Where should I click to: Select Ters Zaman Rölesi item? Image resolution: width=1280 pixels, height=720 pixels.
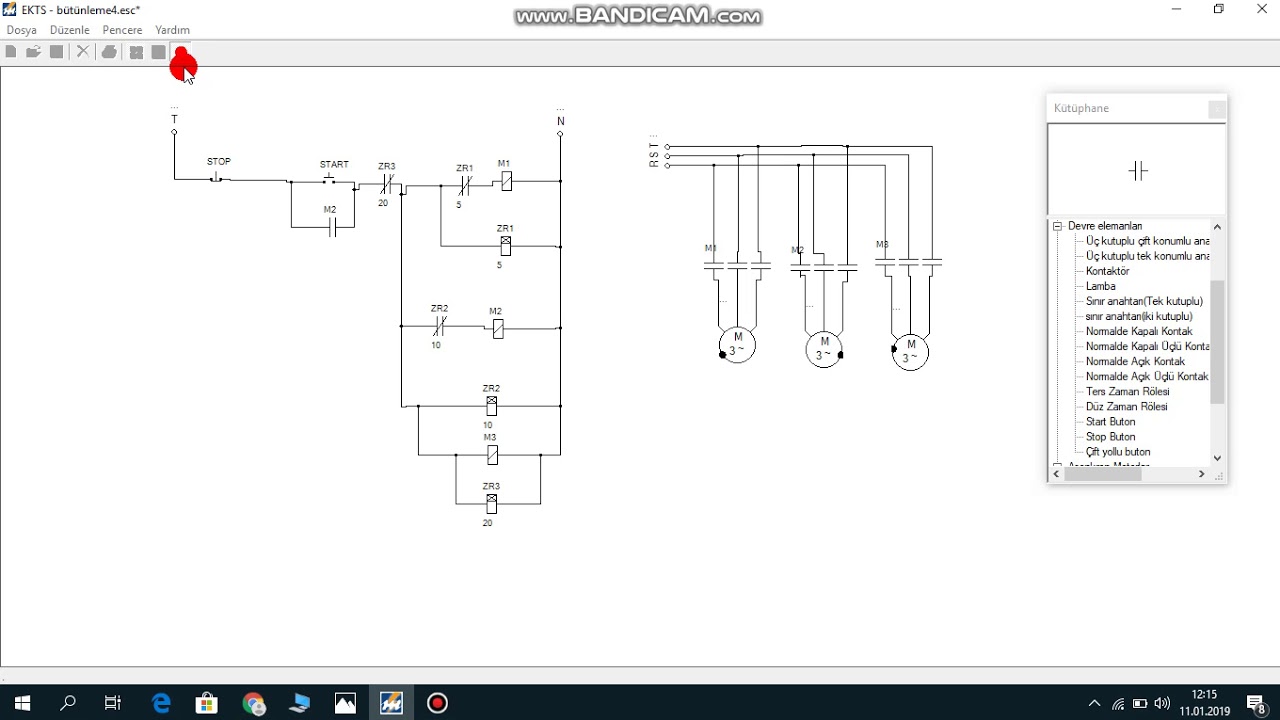pyautogui.click(x=1128, y=391)
